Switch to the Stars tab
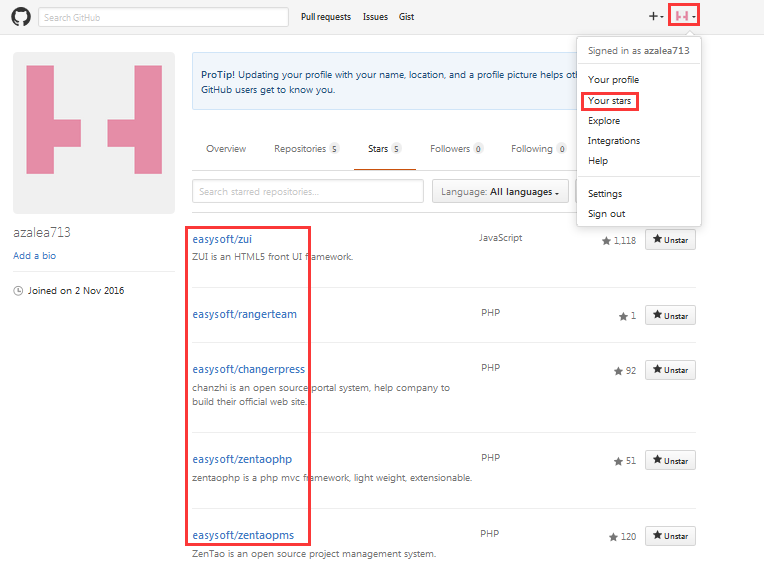The image size is (764, 582). tap(384, 149)
